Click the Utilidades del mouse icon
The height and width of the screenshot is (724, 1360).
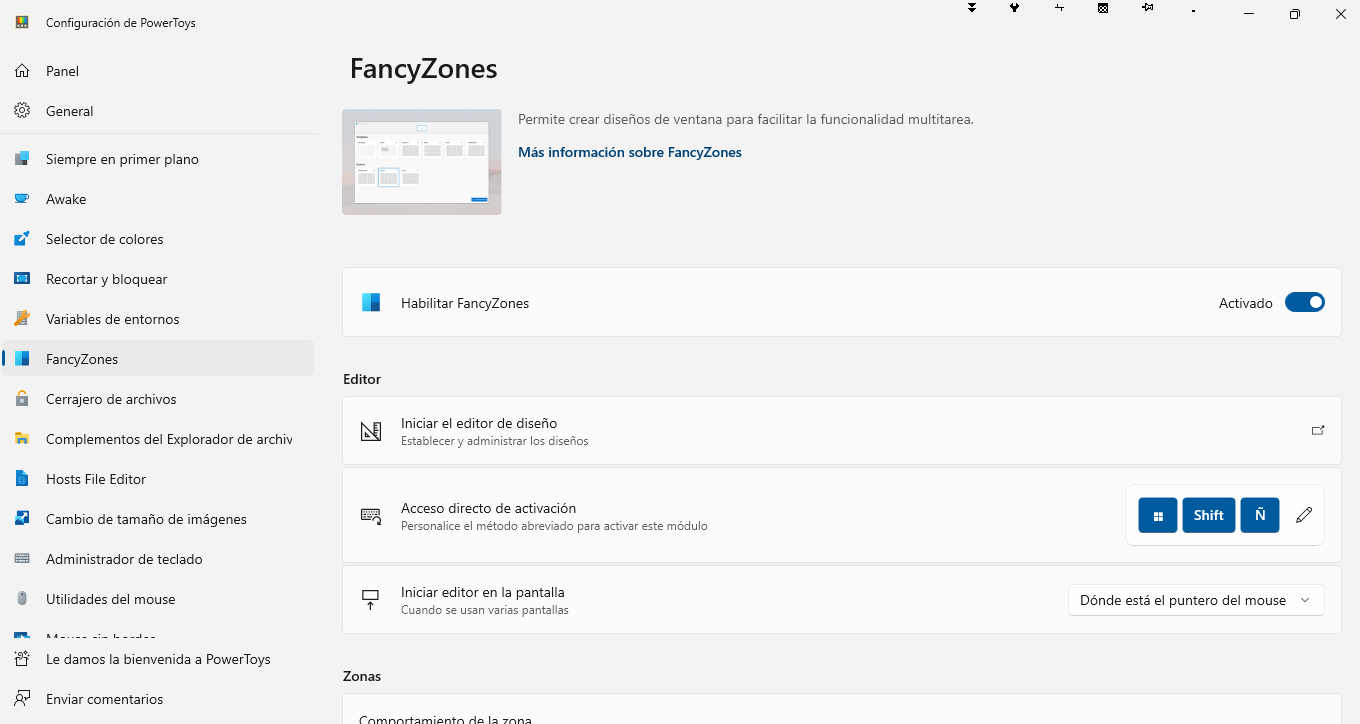click(22, 599)
